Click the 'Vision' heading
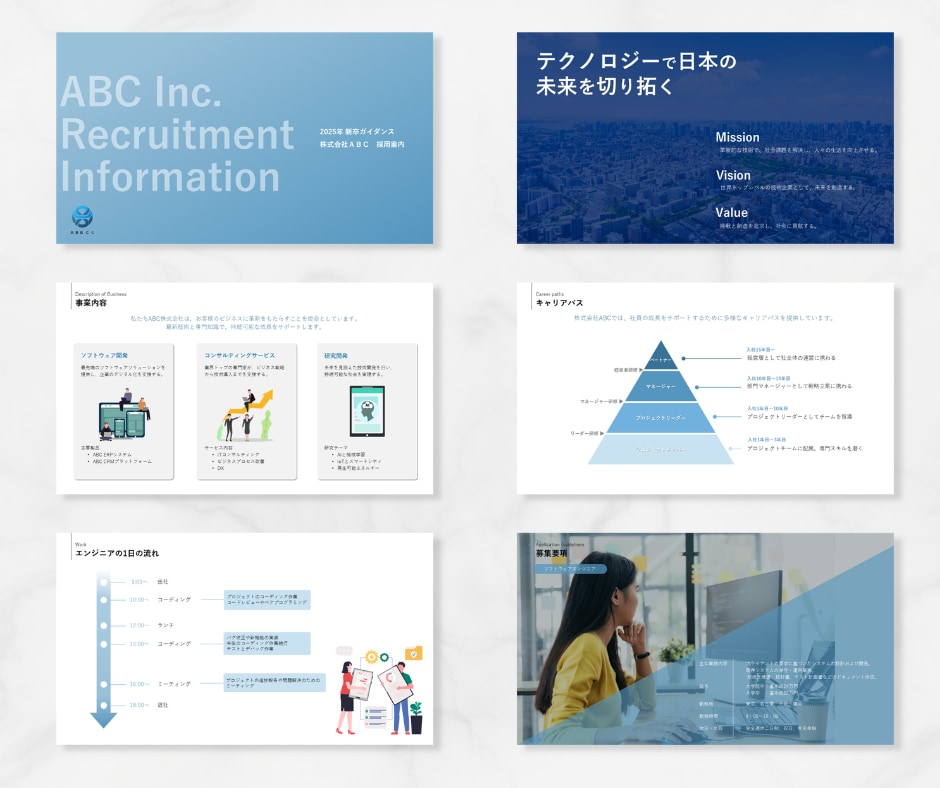 coord(733,175)
